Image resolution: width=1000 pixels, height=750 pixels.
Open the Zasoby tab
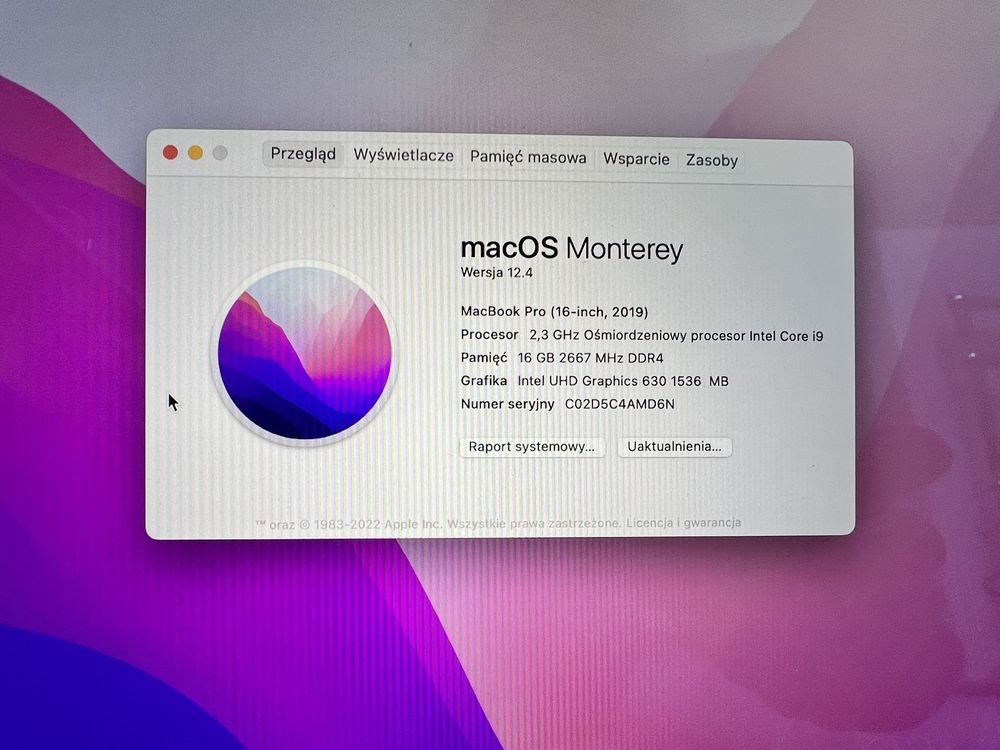pos(712,161)
